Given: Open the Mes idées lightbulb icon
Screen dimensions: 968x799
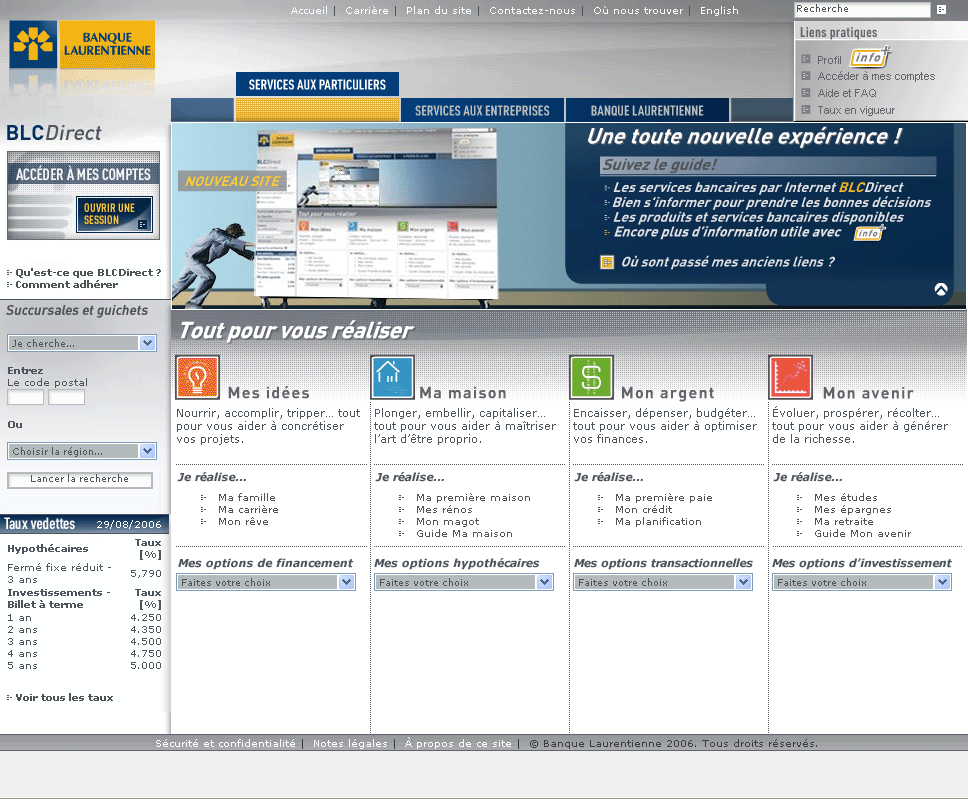Looking at the screenshot, I should tap(198, 377).
